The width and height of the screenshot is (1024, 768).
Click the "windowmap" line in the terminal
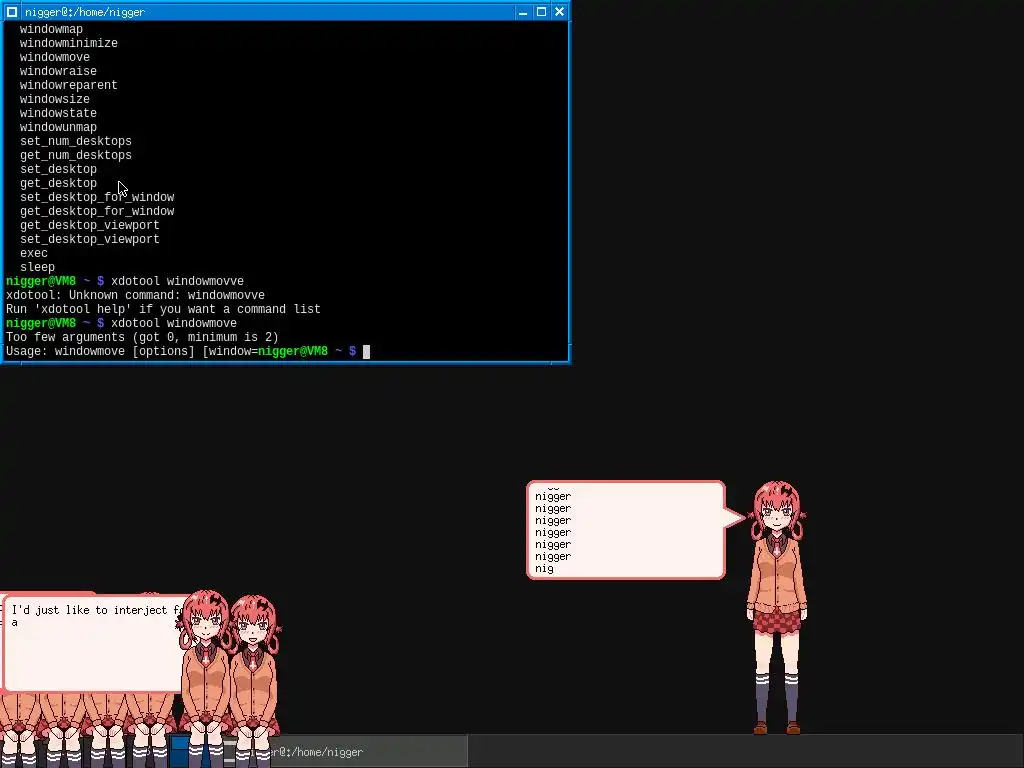coord(51,29)
